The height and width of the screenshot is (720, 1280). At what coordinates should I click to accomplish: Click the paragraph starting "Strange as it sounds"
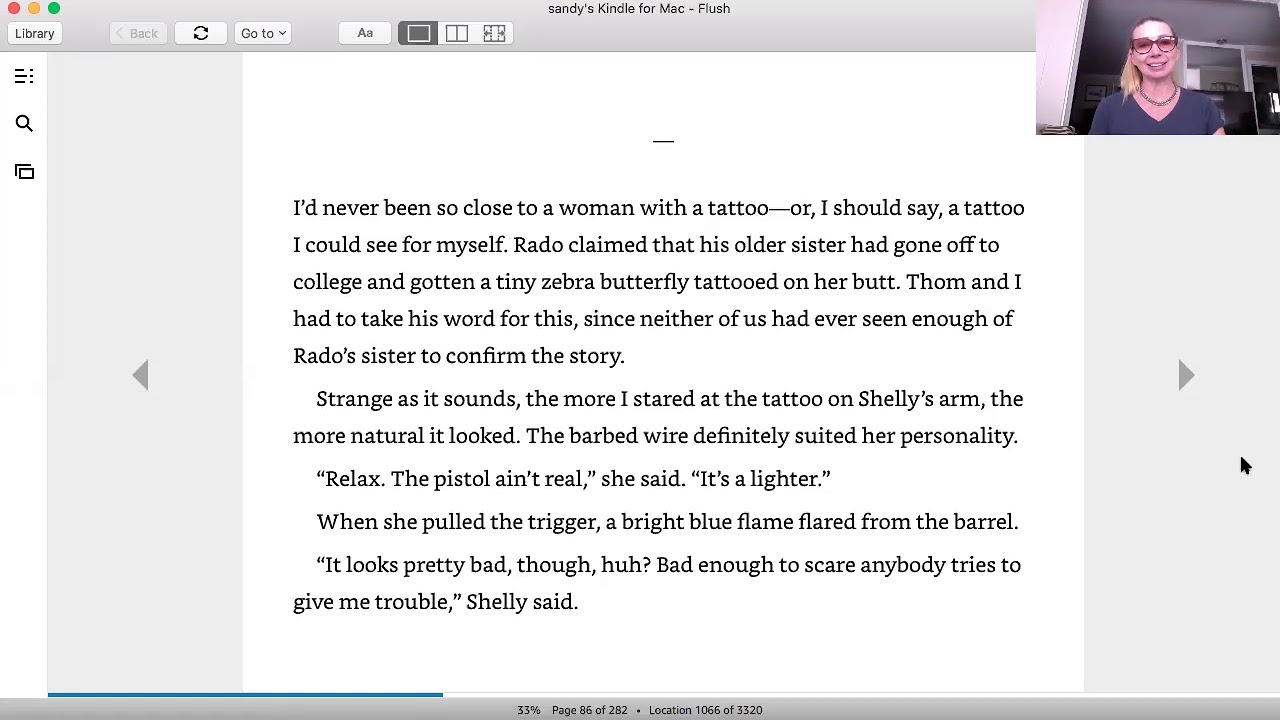658,417
